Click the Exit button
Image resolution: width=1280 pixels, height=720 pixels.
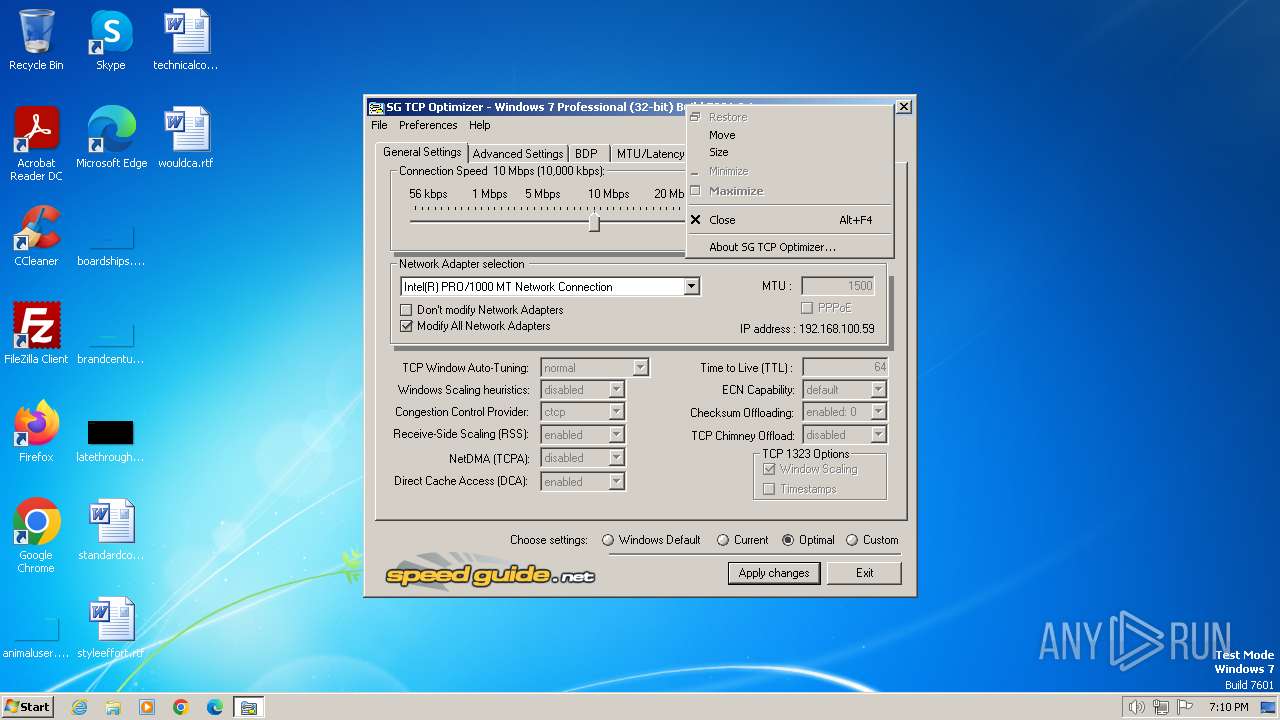point(864,573)
